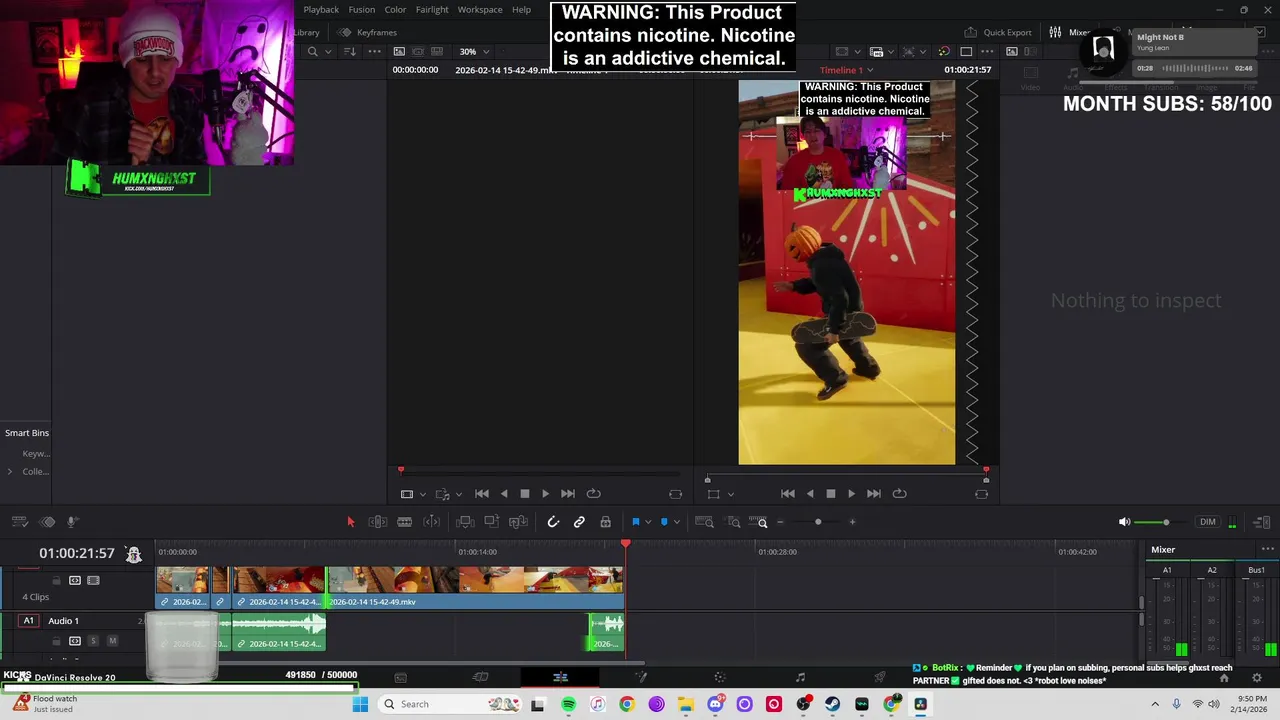Image resolution: width=1280 pixels, height=720 pixels.
Task: Open Google Chrome from the taskbar
Action: pos(627,704)
